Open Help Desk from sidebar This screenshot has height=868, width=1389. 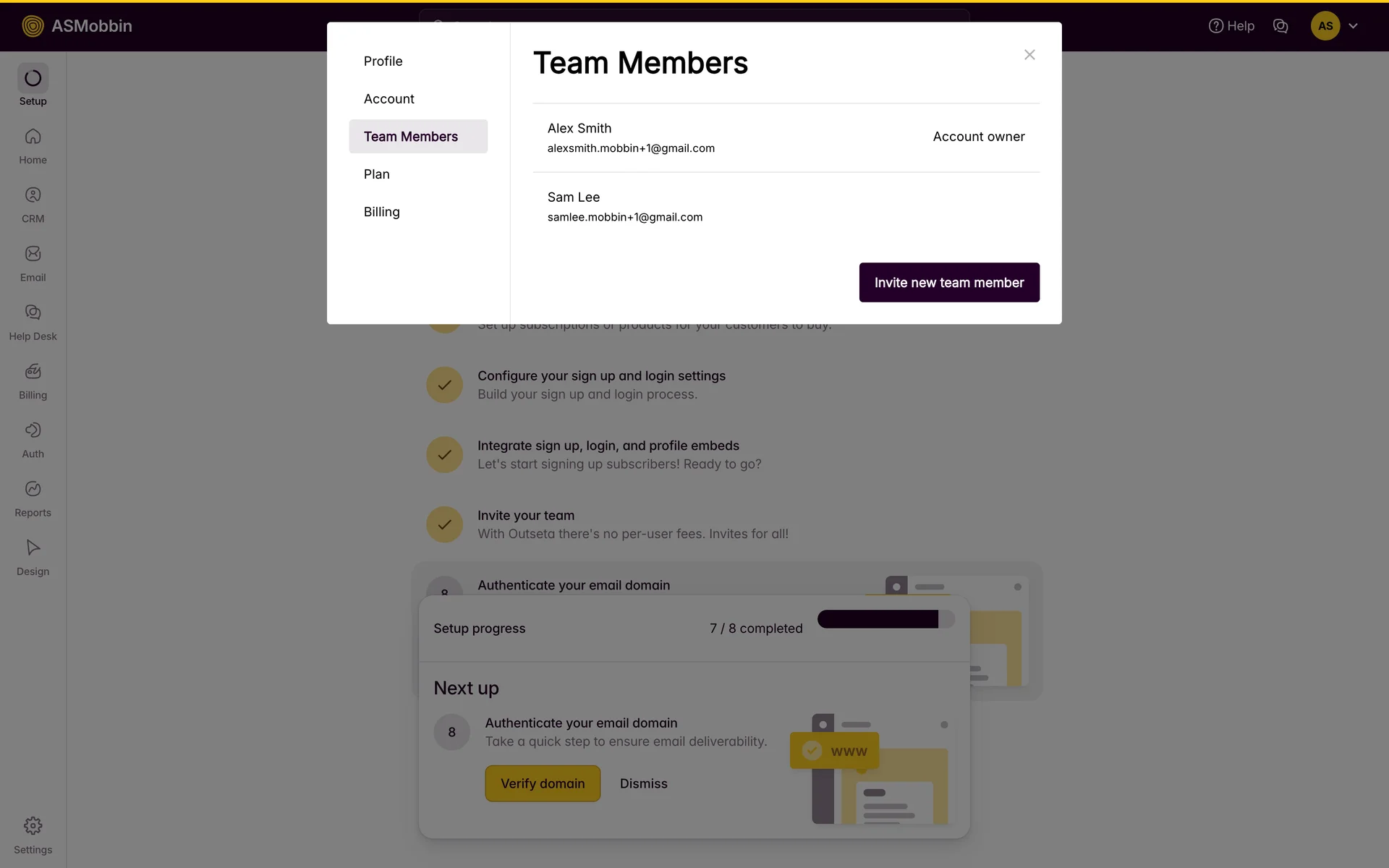point(33,322)
